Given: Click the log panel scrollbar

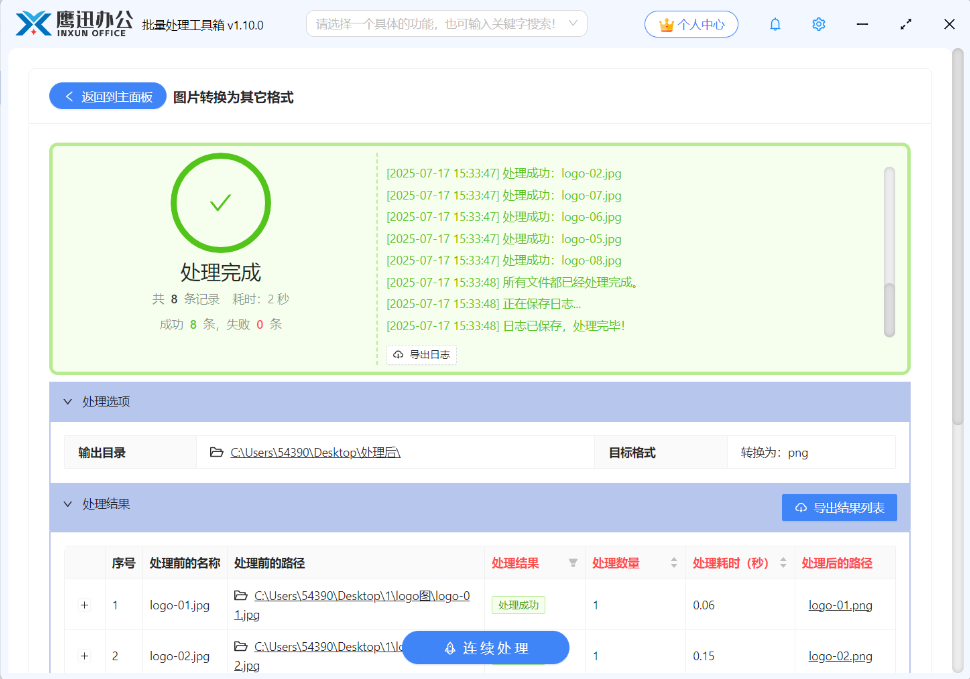Looking at the screenshot, I should click(889, 309).
